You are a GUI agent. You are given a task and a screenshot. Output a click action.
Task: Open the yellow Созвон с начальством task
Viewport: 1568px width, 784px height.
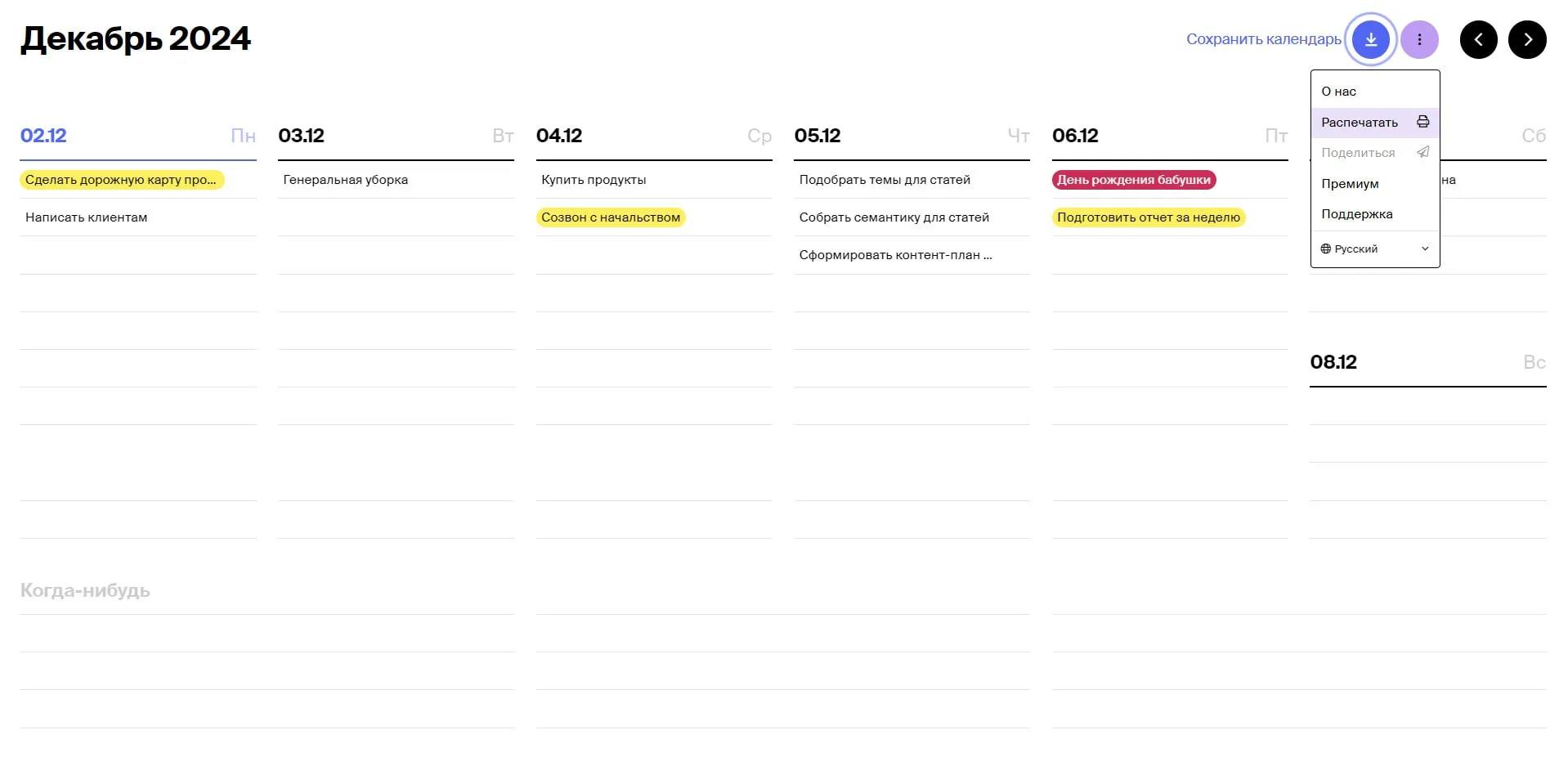[x=611, y=217]
